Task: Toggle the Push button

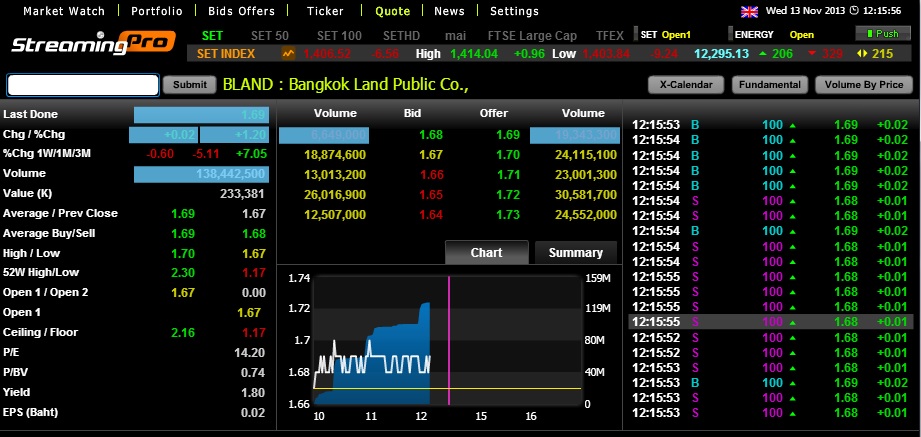Action: tap(883, 34)
